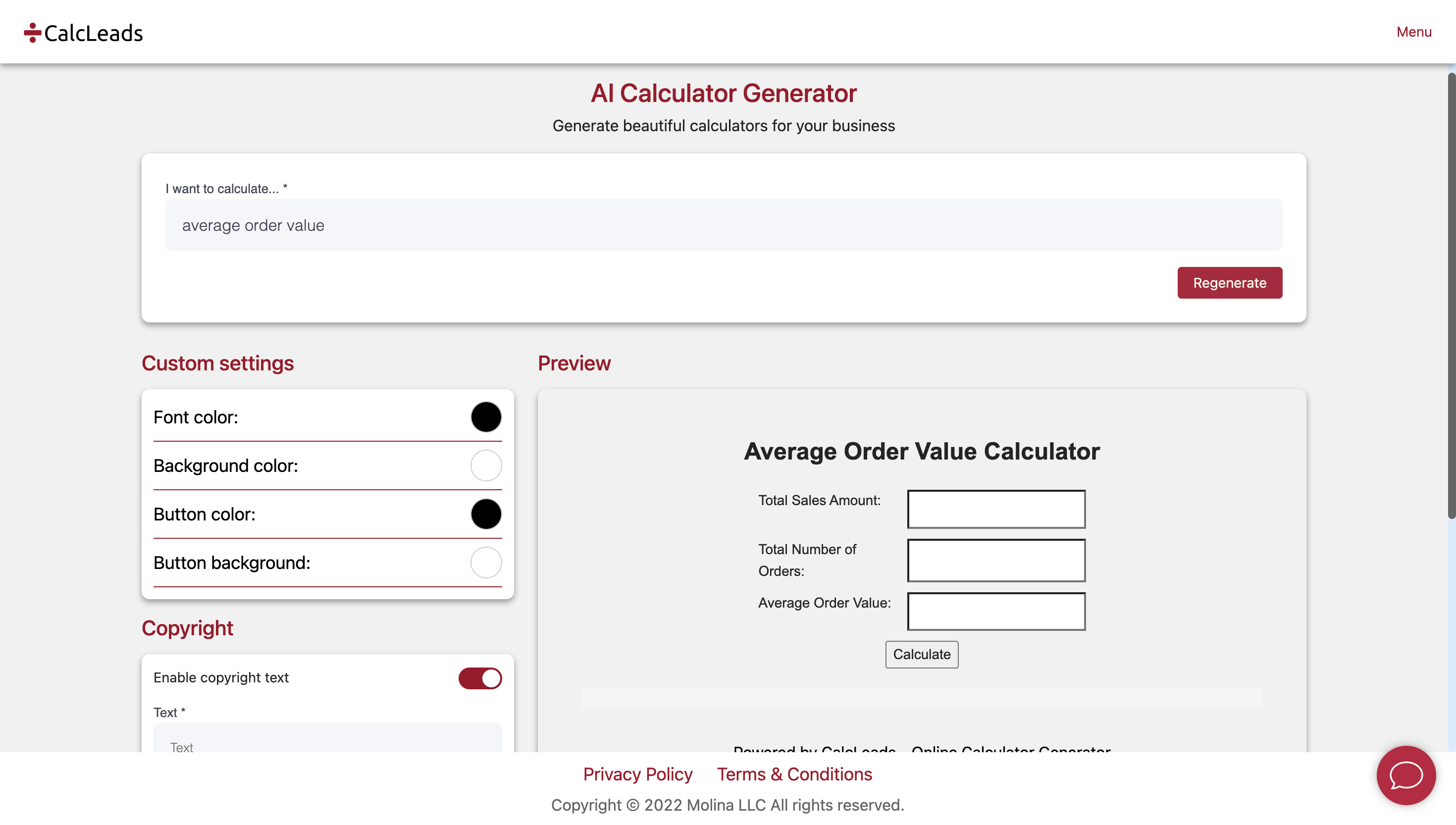Open the chat support bubble
This screenshot has height=825, width=1456.
pos(1405,774)
